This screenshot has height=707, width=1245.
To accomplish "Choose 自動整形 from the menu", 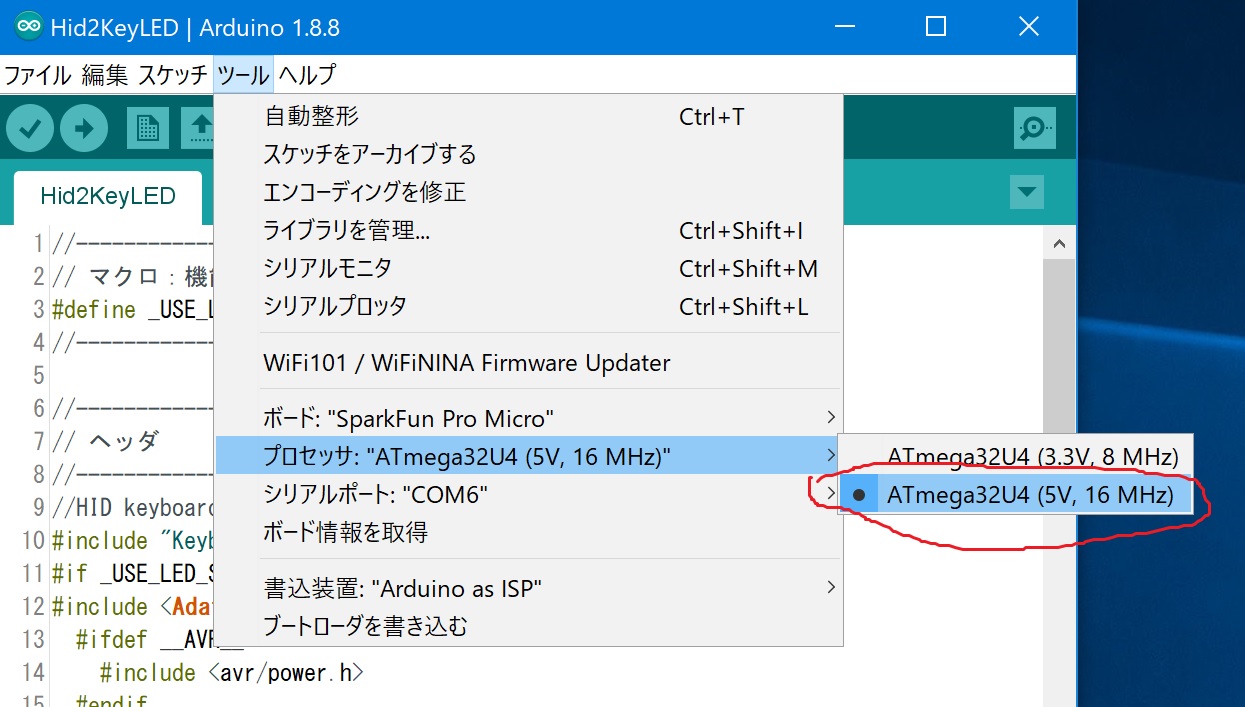I will (529, 117).
